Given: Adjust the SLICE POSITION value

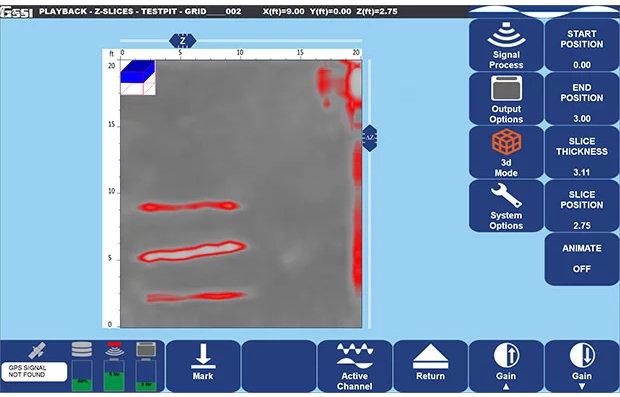Looking at the screenshot, I should click(x=582, y=206).
